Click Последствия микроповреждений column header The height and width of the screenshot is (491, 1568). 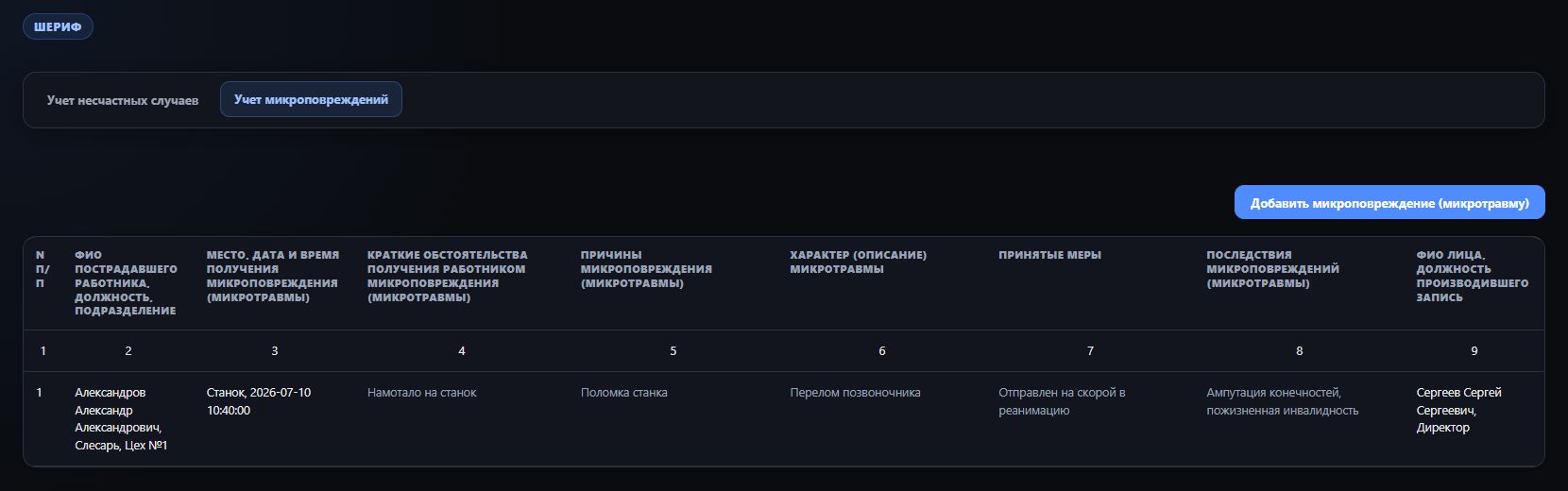point(1272,269)
